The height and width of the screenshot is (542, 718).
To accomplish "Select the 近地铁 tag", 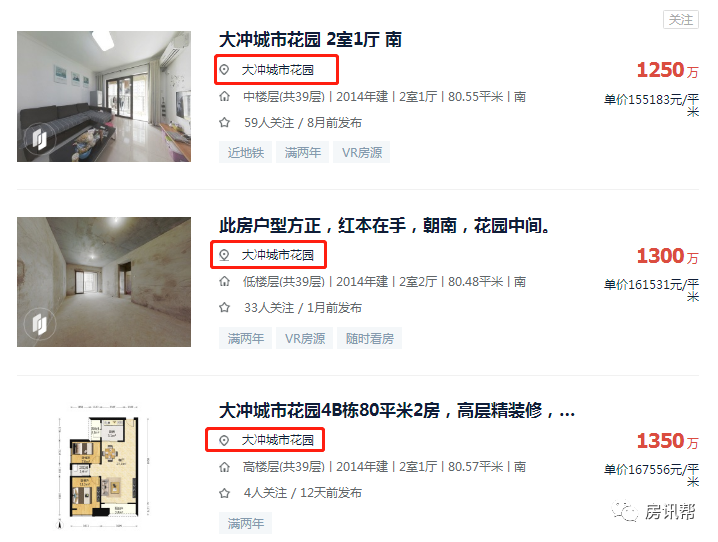I will point(245,152).
